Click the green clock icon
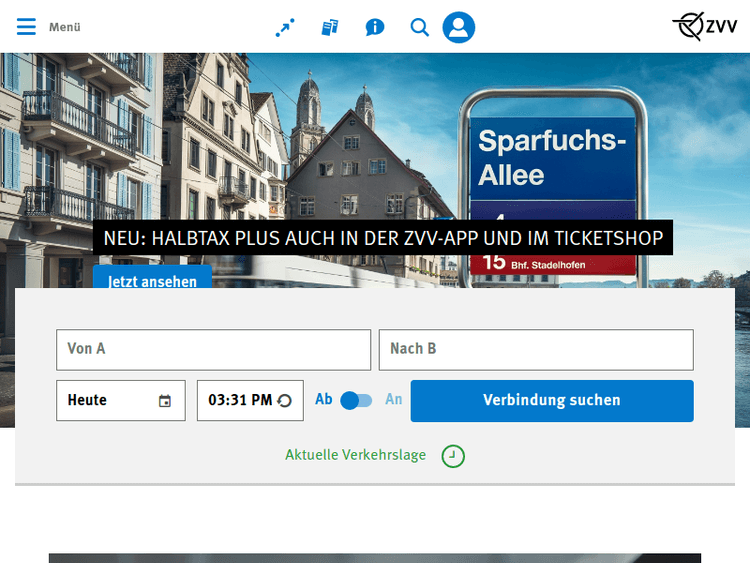Screen dimensions: 750x563 coord(453,456)
